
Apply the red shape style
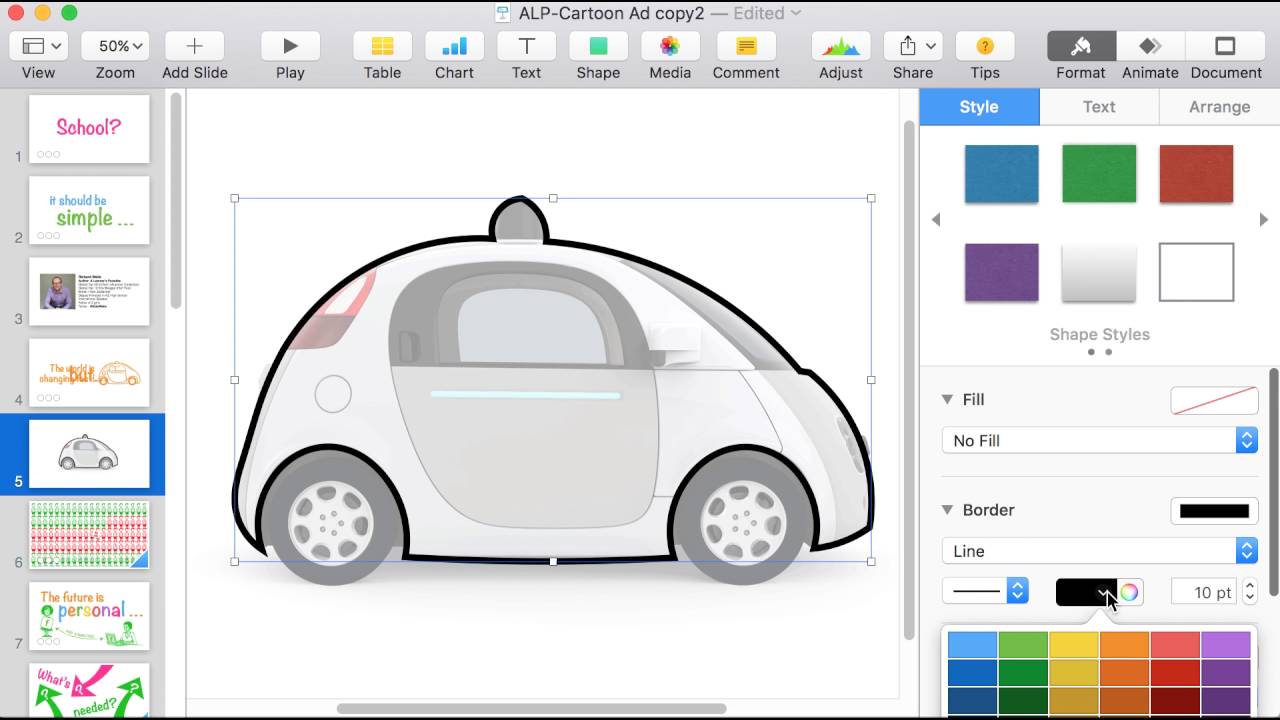(1196, 174)
